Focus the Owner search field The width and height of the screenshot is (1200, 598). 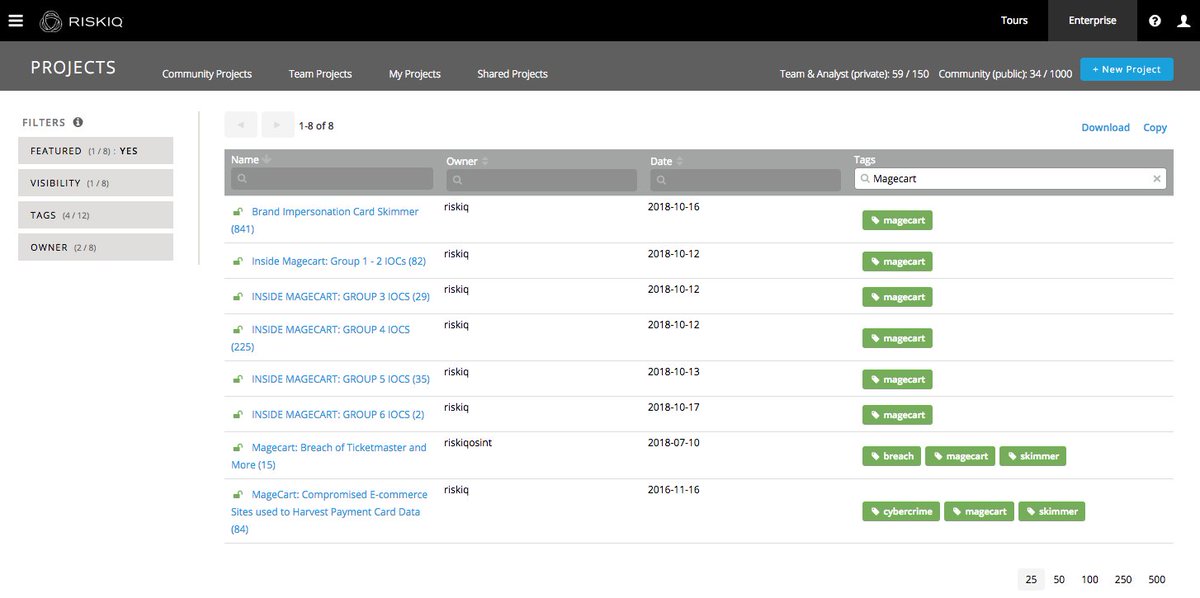pyautogui.click(x=541, y=180)
